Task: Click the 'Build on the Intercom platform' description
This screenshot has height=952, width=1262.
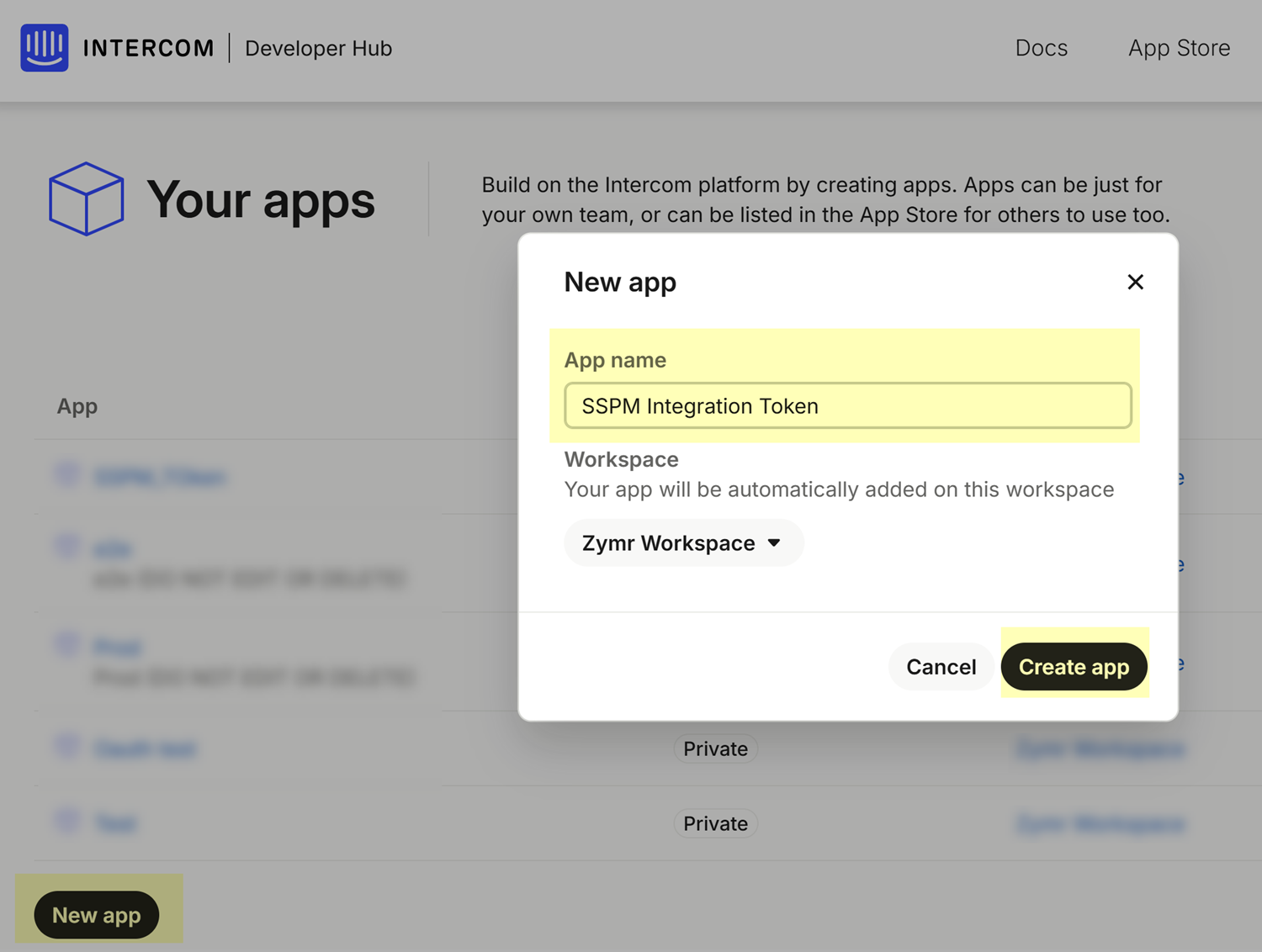Action: (826, 199)
